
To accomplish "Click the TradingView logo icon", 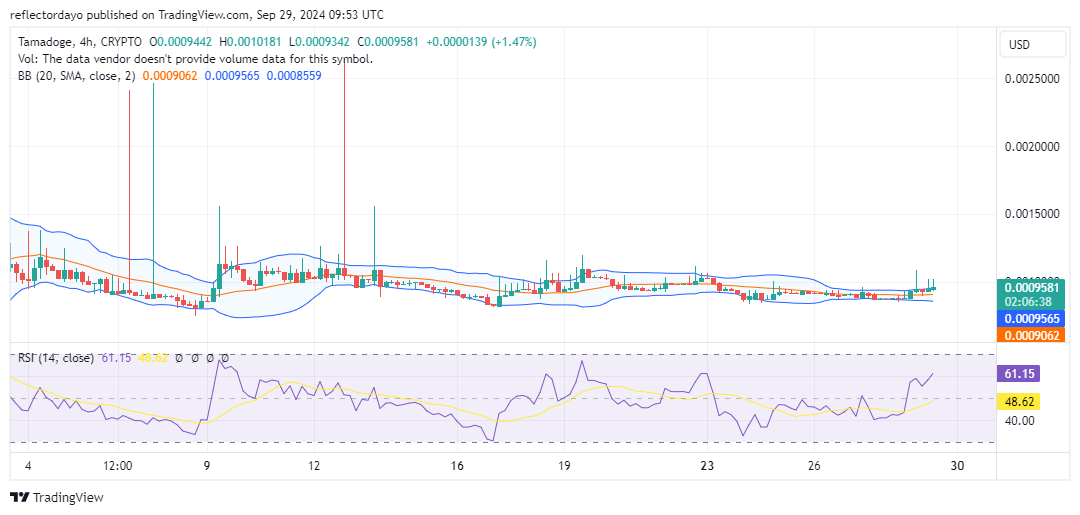I will click(x=20, y=497).
